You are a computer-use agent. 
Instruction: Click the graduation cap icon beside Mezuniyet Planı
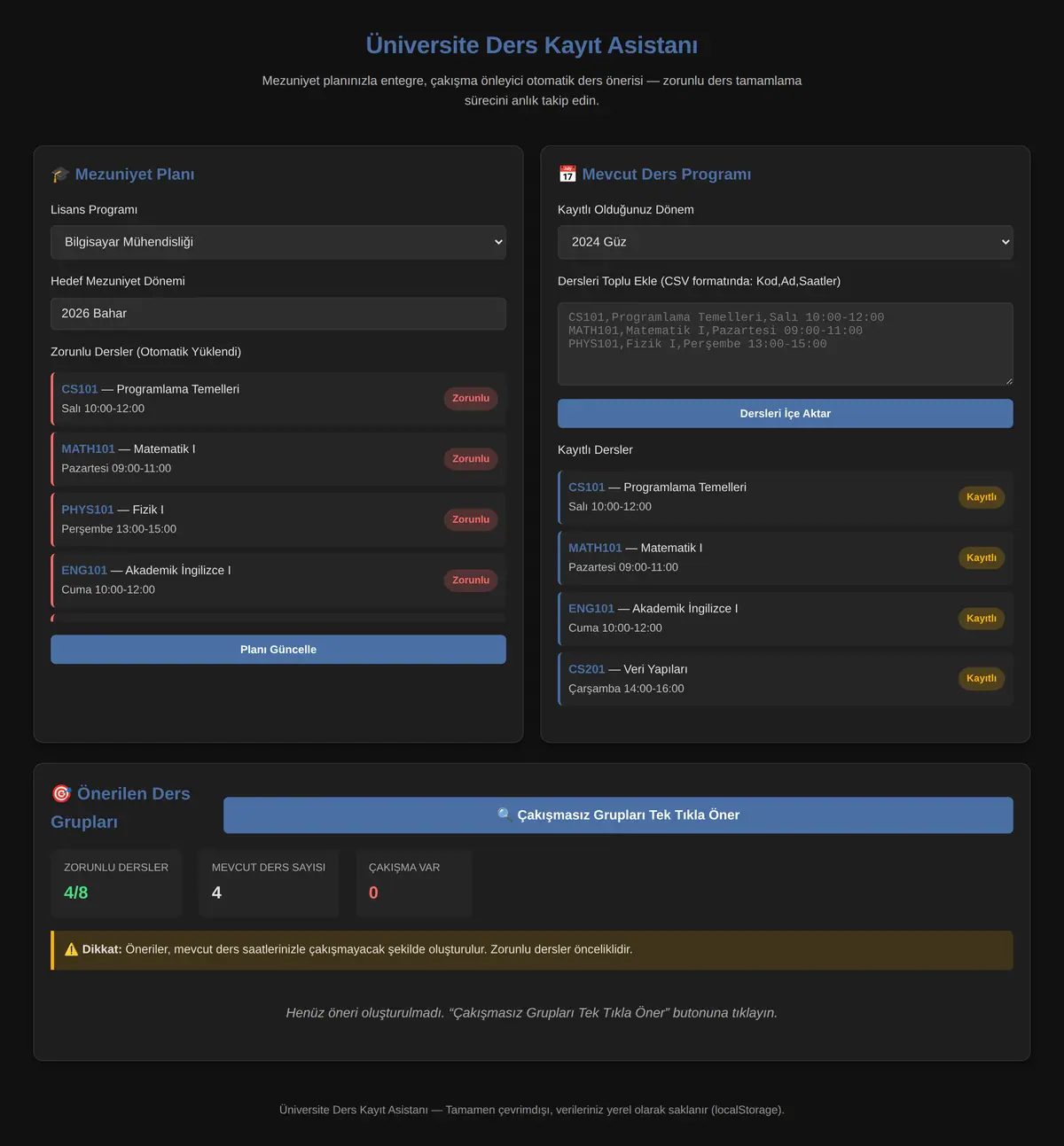coord(60,175)
